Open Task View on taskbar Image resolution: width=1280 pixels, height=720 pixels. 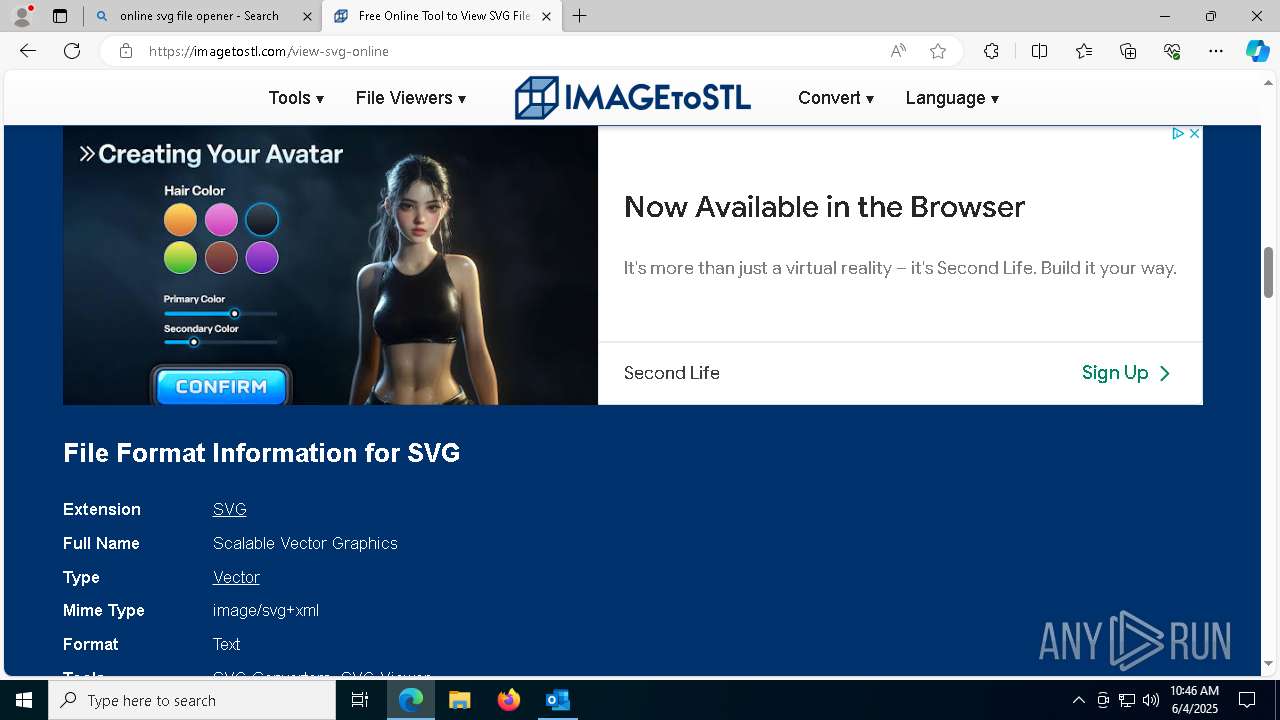point(360,700)
